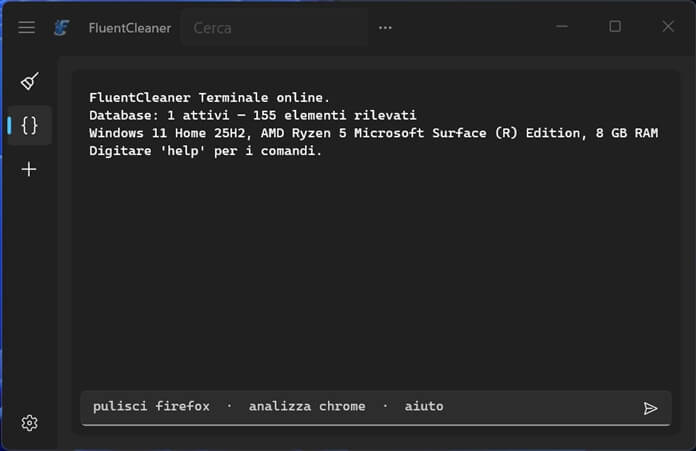Viewport: 696px width, 451px height.
Task: Click the FluentCleaner title text
Action: tap(130, 28)
